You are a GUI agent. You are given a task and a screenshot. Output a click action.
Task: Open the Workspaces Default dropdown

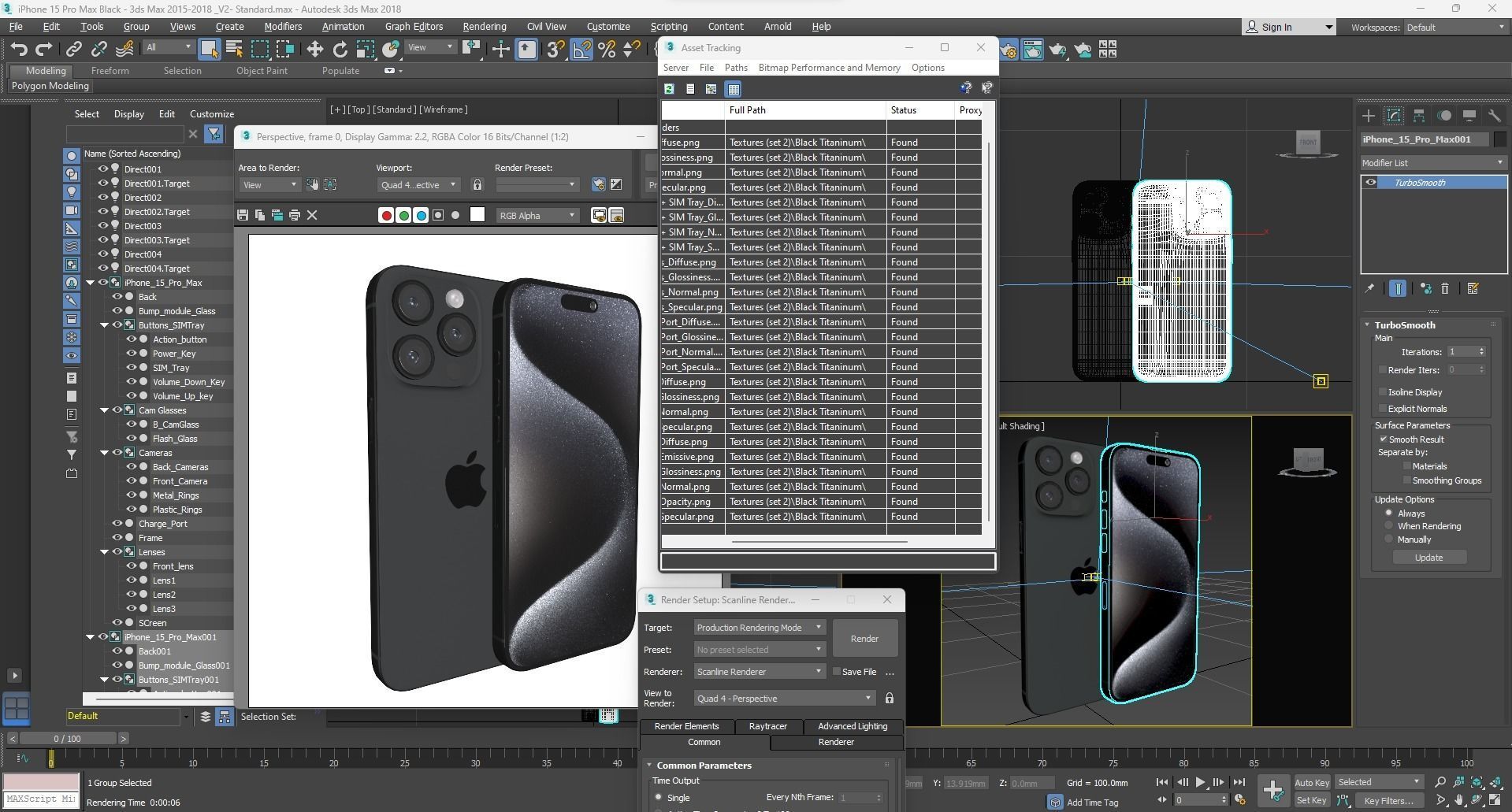(x=1454, y=27)
